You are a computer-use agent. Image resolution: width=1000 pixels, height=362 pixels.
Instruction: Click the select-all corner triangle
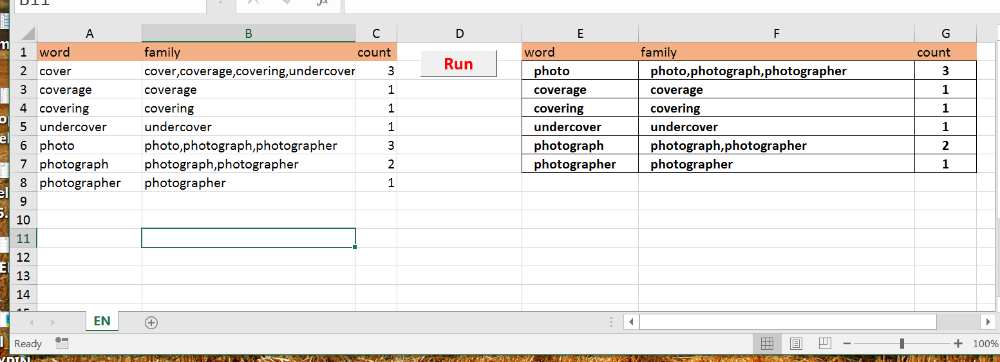pos(26,34)
